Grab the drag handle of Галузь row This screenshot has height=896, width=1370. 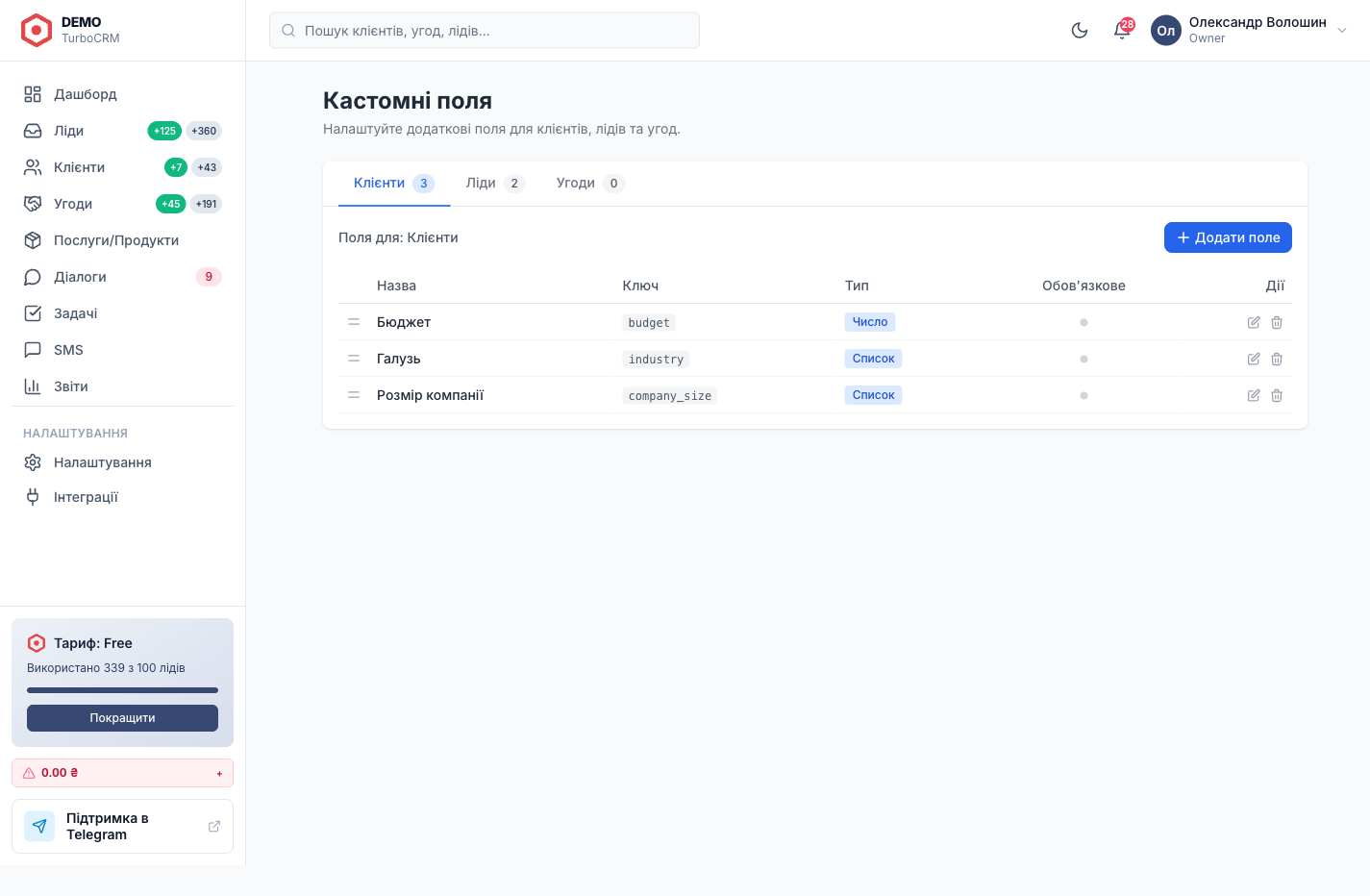pyautogui.click(x=354, y=359)
